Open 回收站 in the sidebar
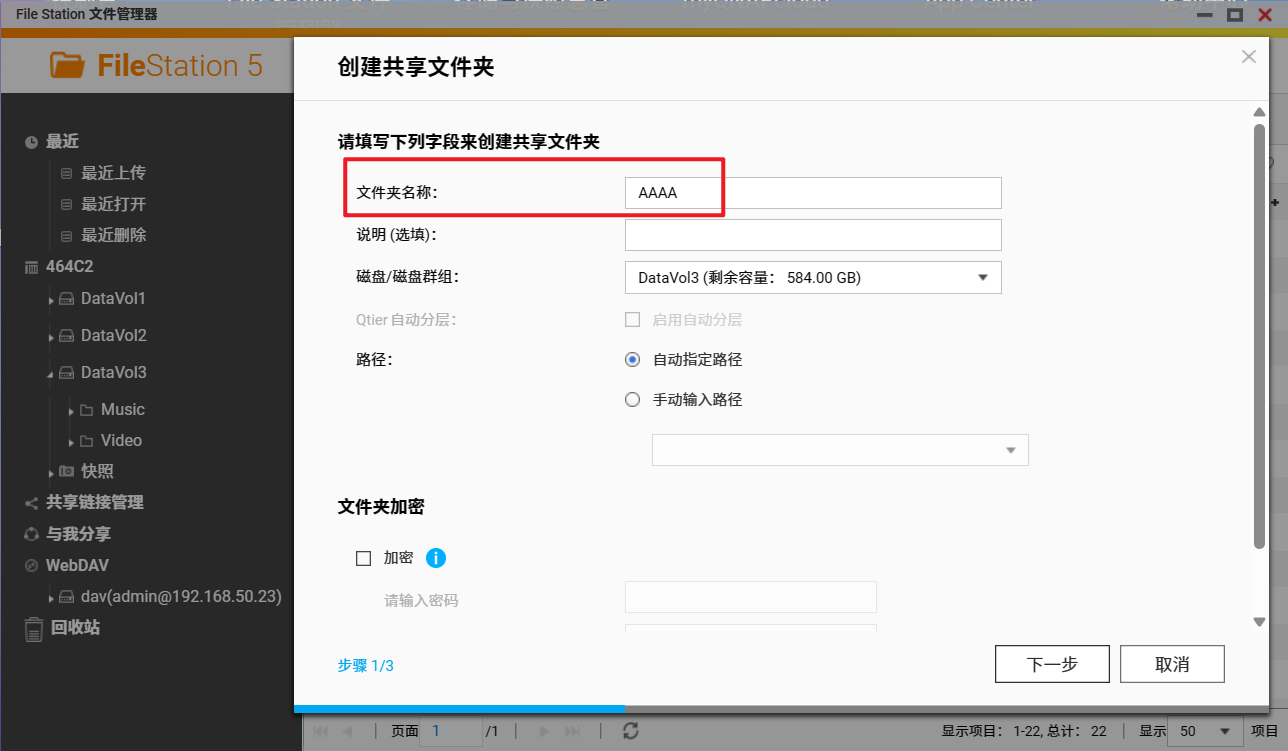Viewport: 1288px width, 751px height. (x=76, y=628)
